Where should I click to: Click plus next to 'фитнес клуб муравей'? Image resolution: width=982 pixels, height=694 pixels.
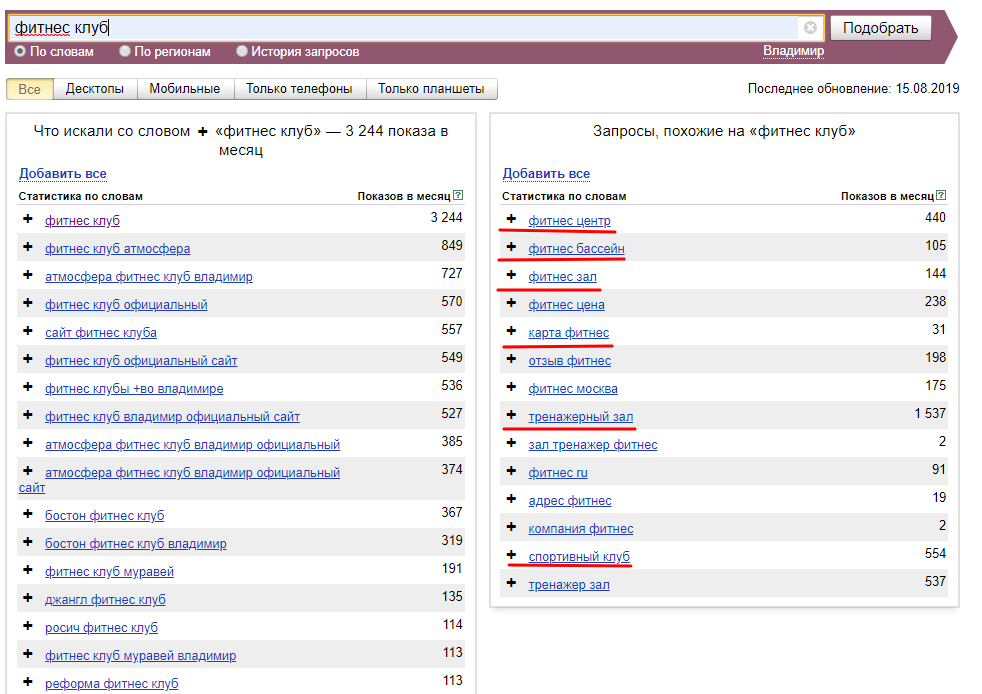pyautogui.click(x=28, y=569)
